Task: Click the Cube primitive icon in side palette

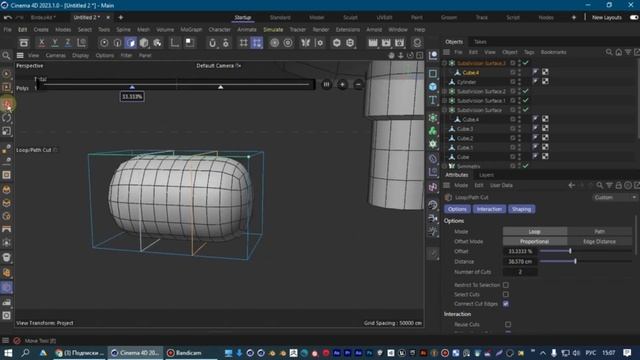Action: click(433, 87)
